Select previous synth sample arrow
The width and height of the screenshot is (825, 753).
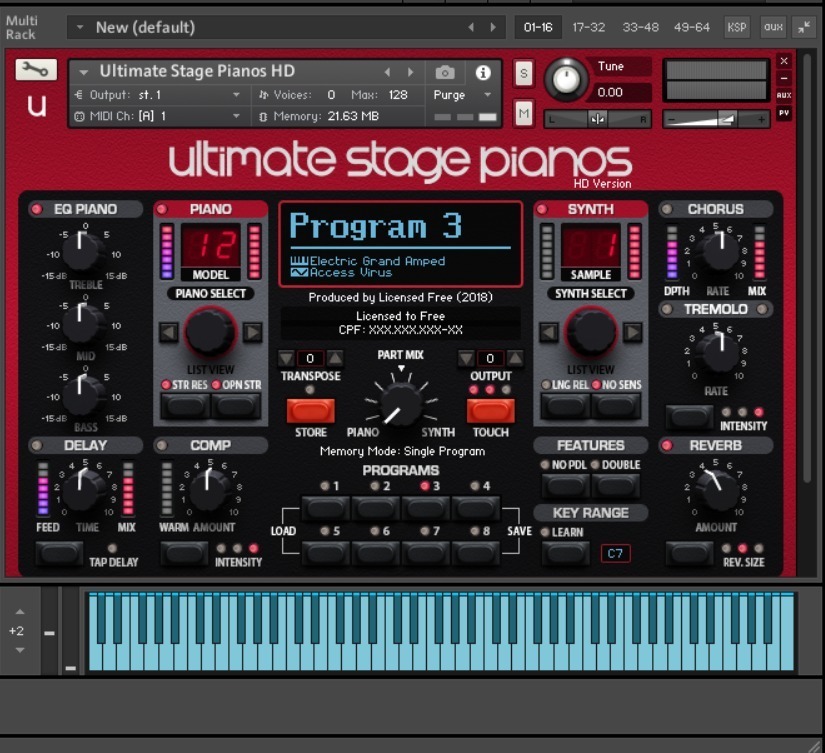point(549,332)
